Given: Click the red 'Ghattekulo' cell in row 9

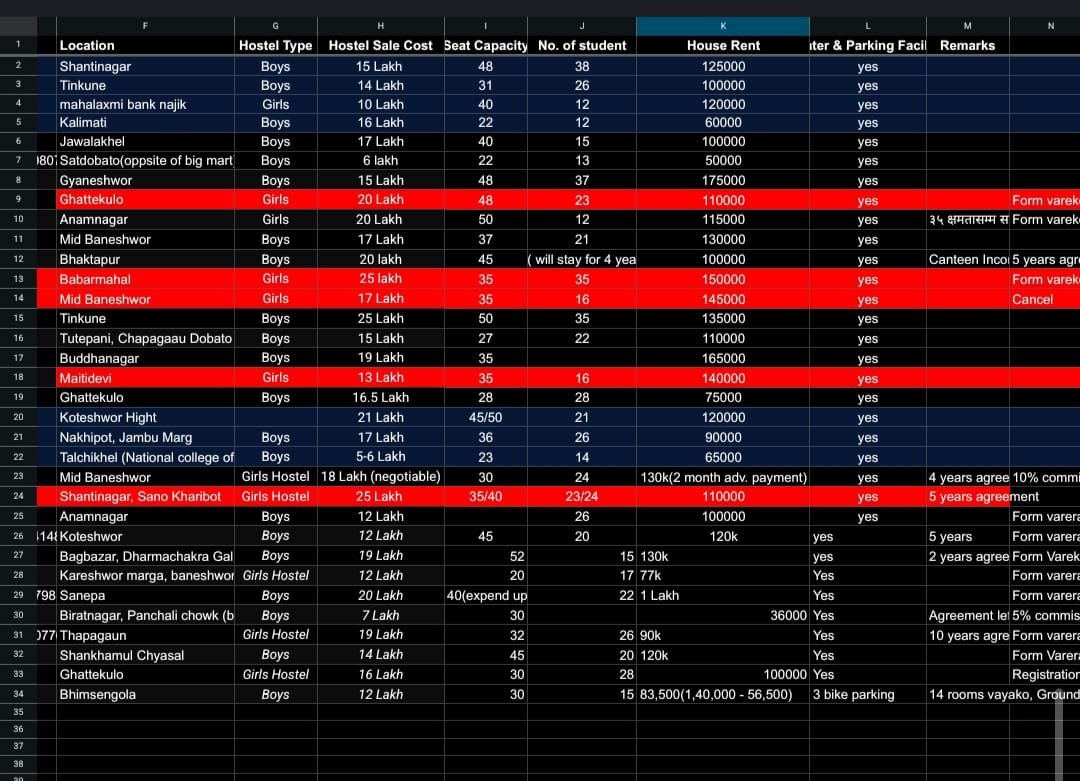Looking at the screenshot, I should (x=145, y=200).
